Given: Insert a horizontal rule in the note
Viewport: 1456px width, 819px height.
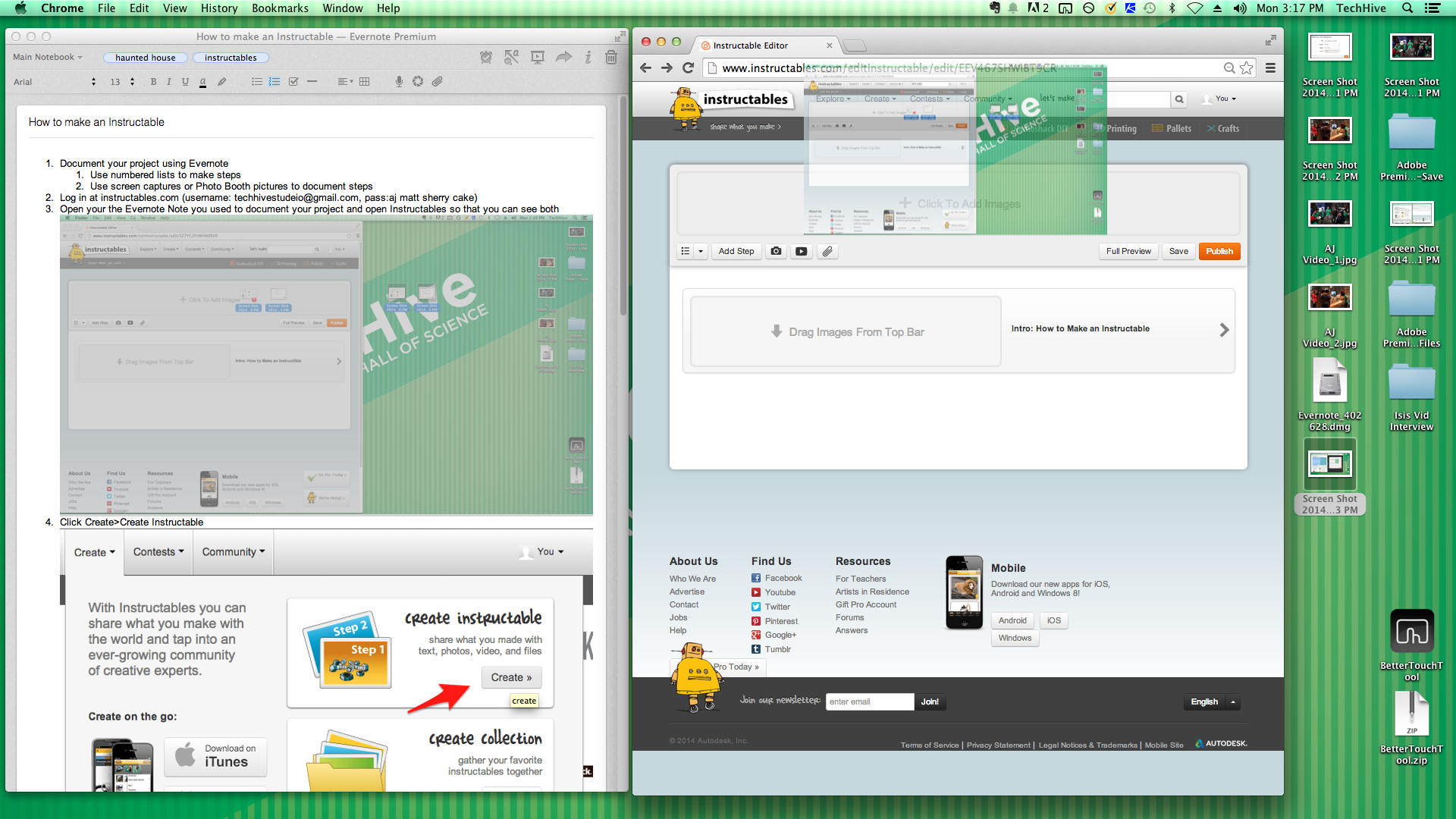Looking at the screenshot, I should point(312,81).
